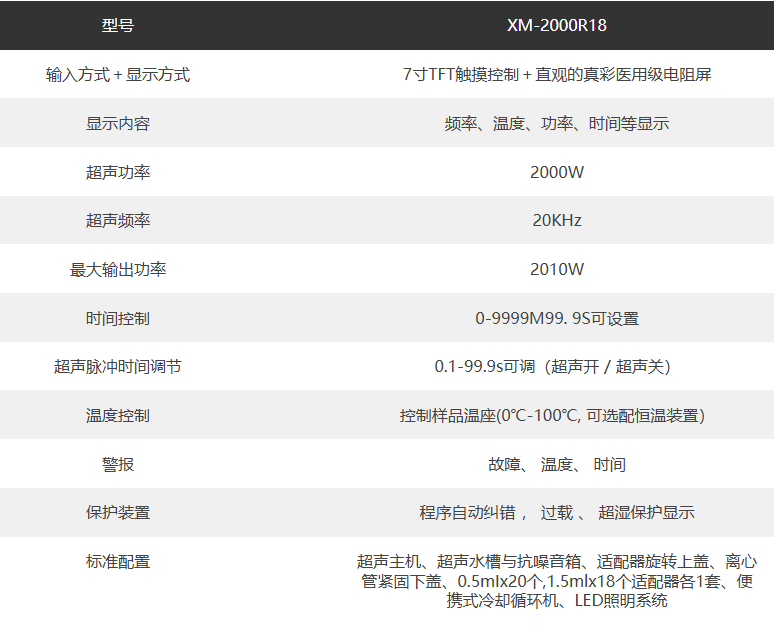Select the 频率、温度、功率、时间等显示 value
The image size is (774, 625).
pyautogui.click(x=556, y=124)
